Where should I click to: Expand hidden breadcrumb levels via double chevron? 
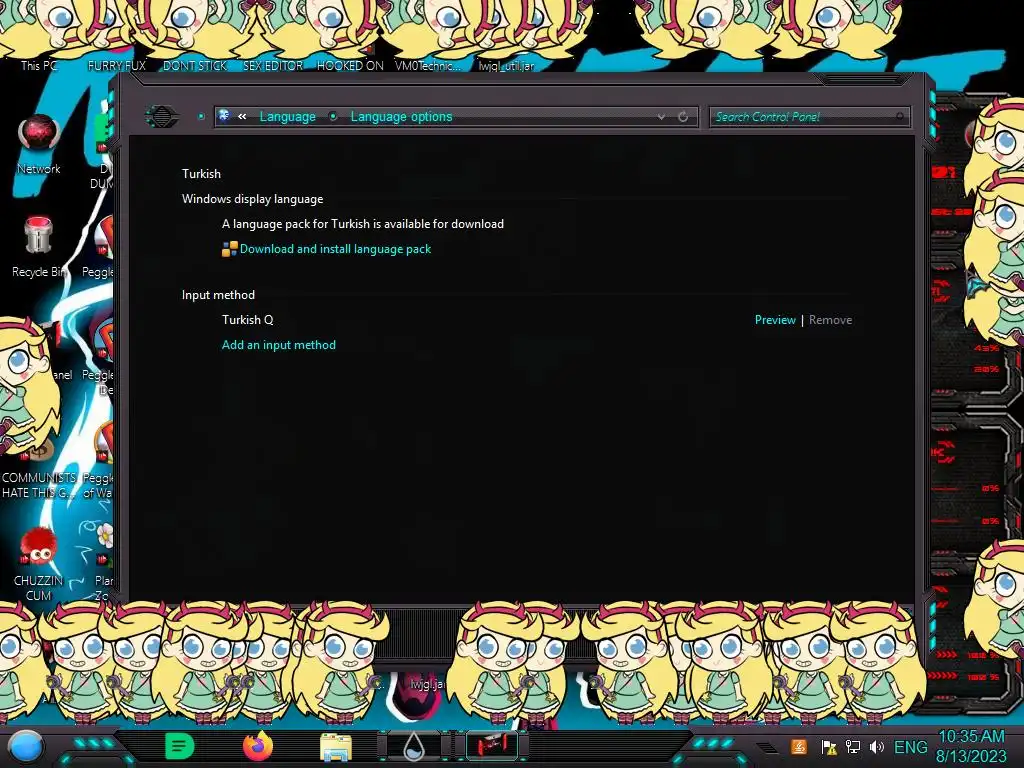(242, 116)
